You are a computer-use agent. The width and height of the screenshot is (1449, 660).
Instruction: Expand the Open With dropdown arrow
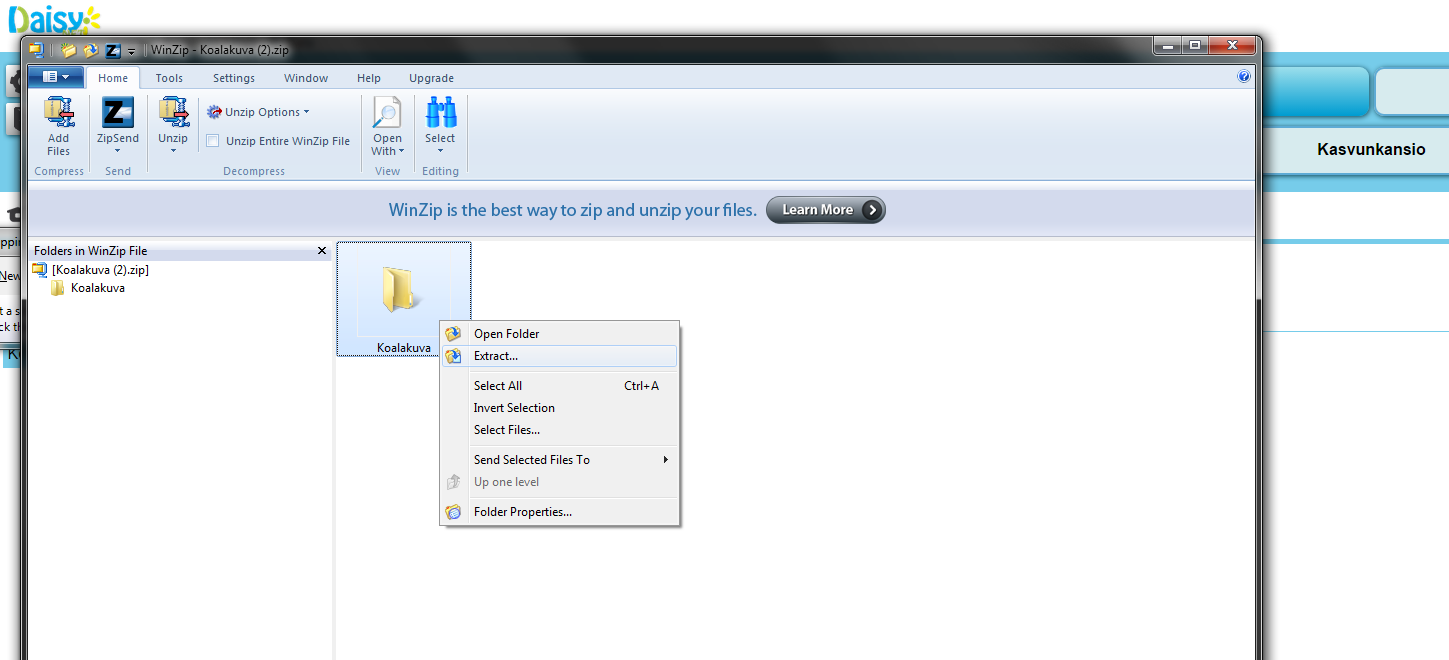tap(401, 152)
